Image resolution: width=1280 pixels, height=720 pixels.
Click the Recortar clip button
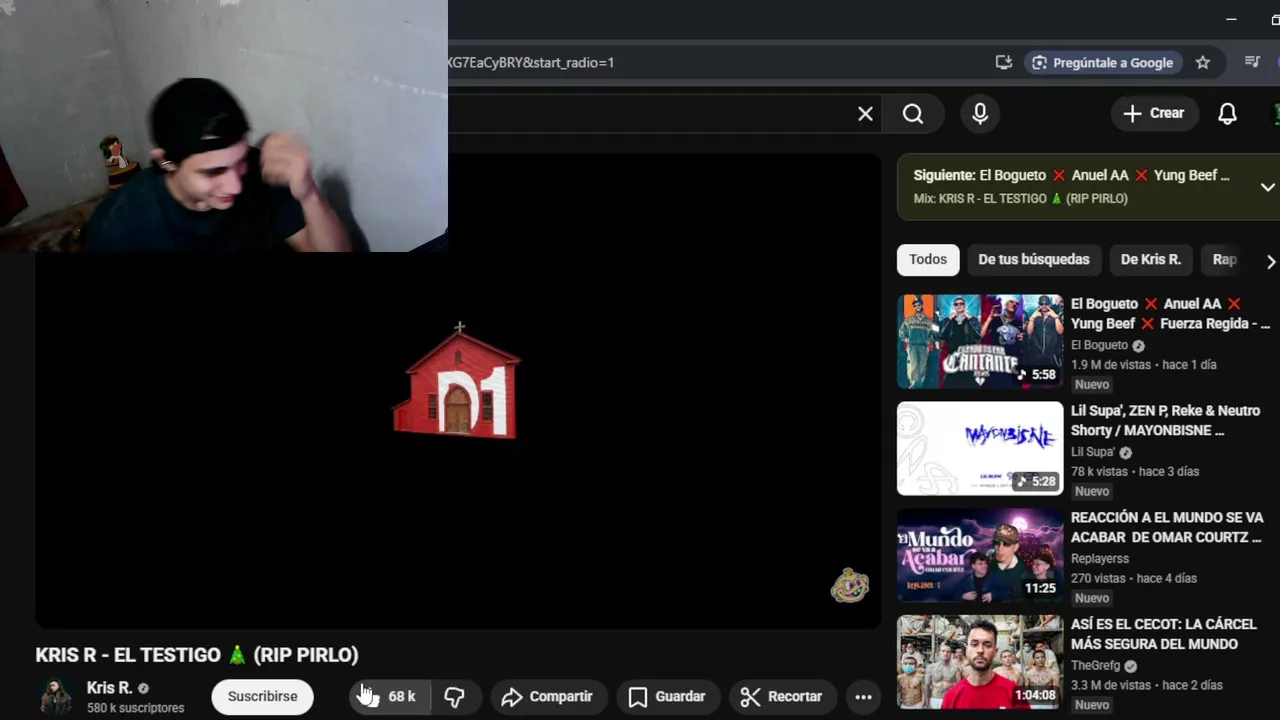(782, 697)
